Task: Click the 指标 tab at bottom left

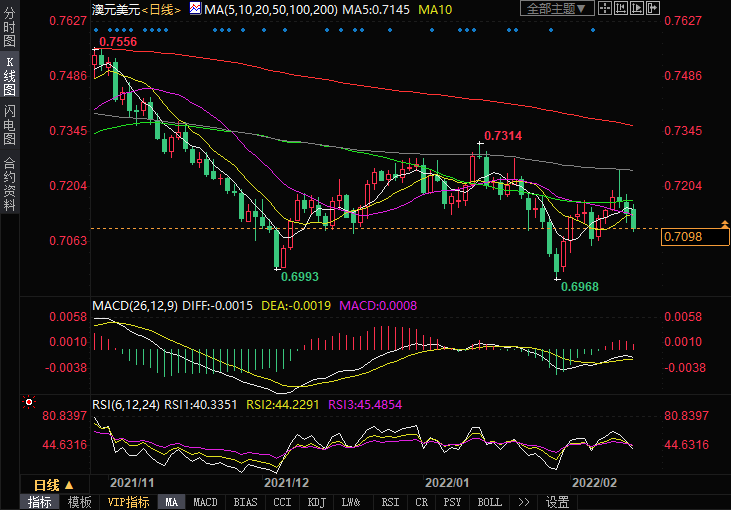Action: (40, 502)
